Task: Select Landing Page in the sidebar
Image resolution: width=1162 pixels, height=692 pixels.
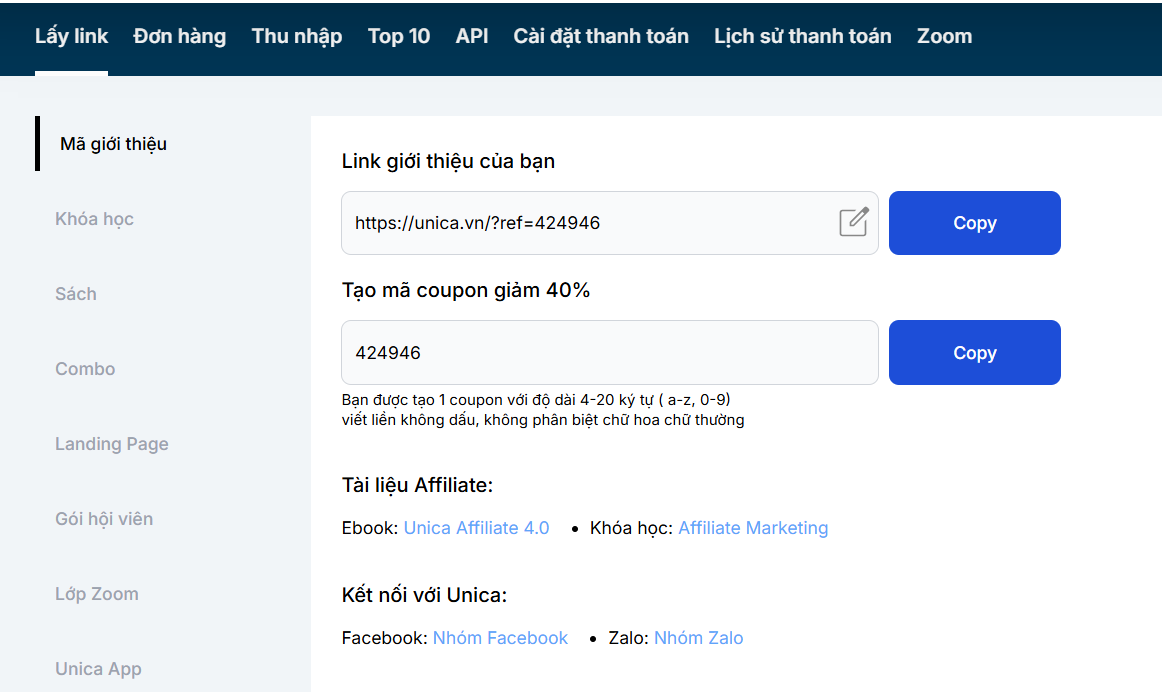Action: coord(112,444)
